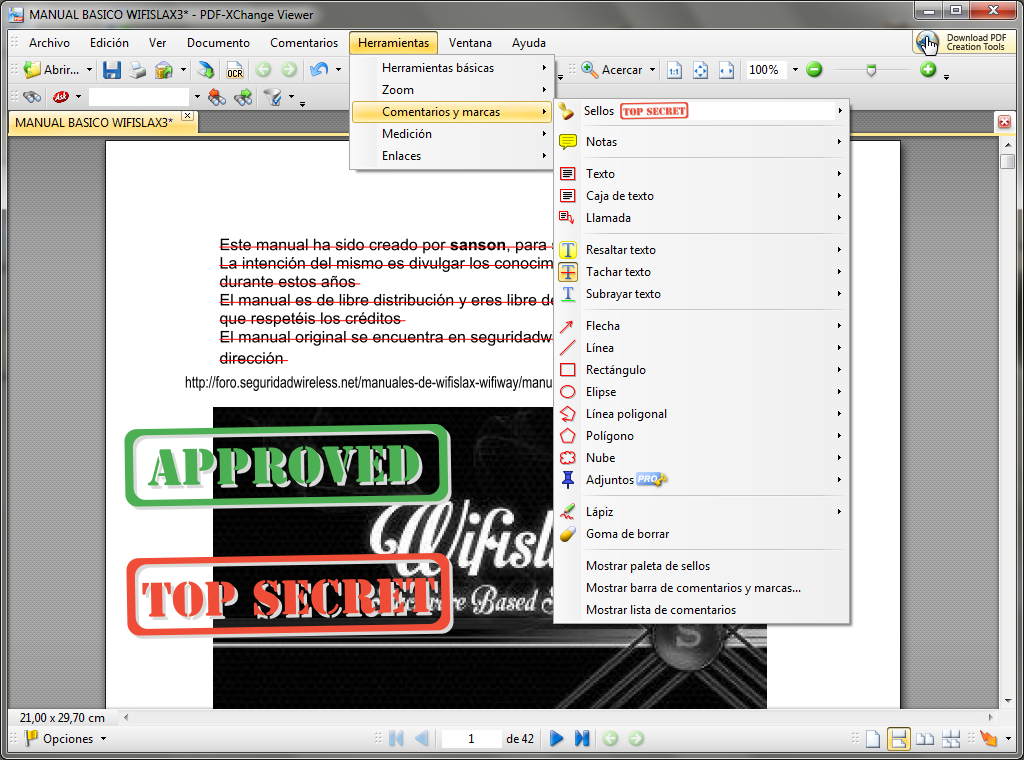The image size is (1024, 760).
Task: Open the Zoom submenu
Action: pos(451,89)
